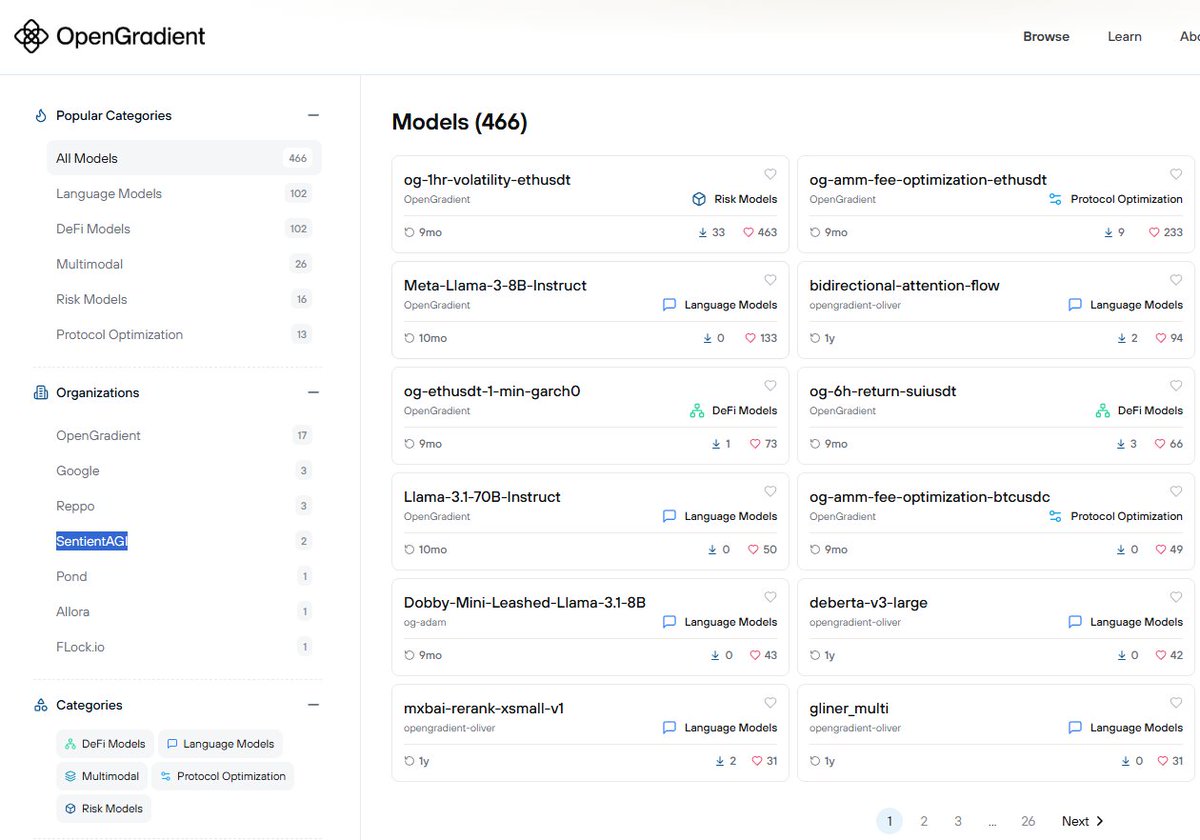The height and width of the screenshot is (840, 1200).
Task: Go to page 2 of models
Action: pos(924,821)
